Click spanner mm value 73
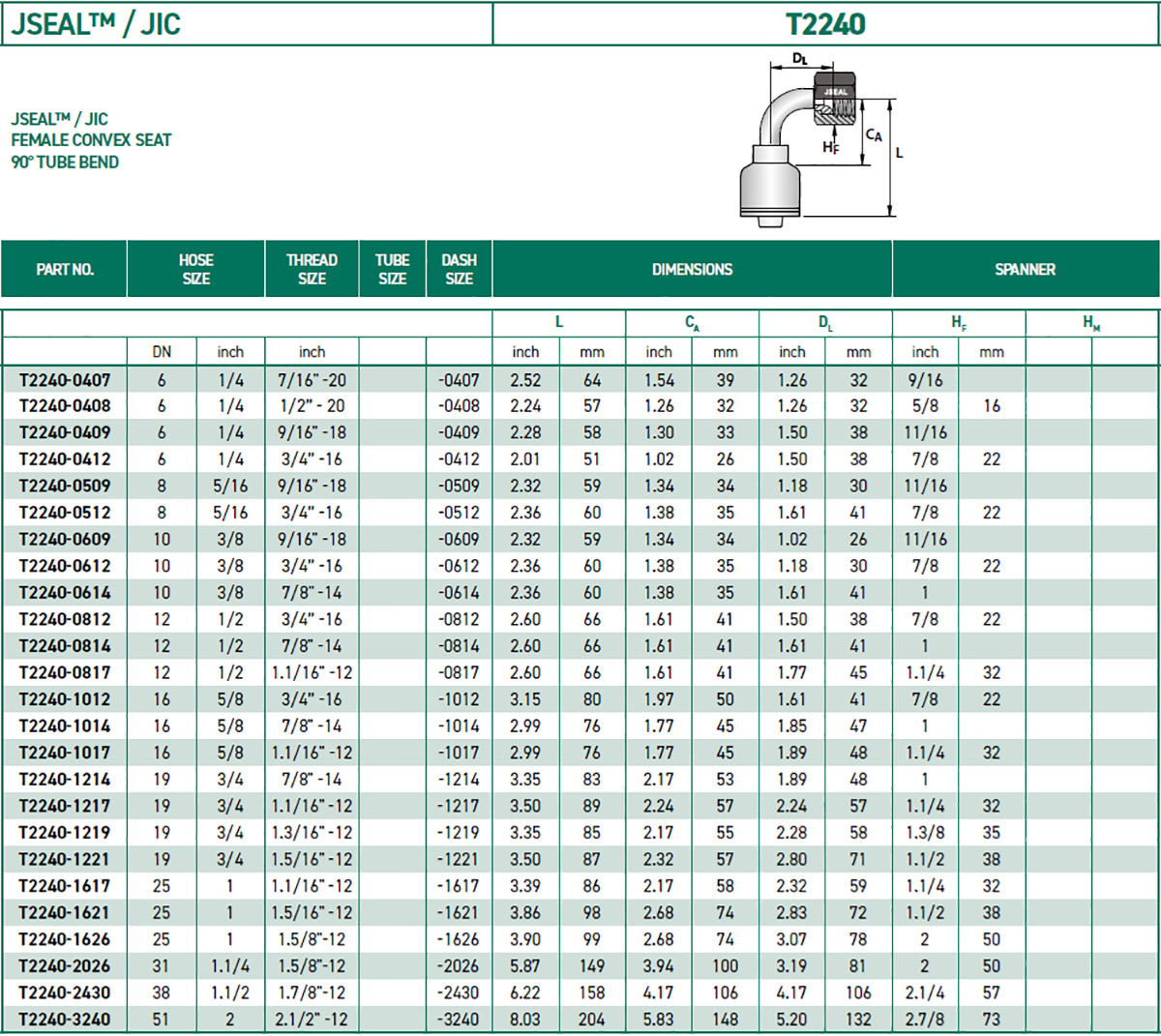This screenshot has height=1036, width=1161. [992, 1019]
